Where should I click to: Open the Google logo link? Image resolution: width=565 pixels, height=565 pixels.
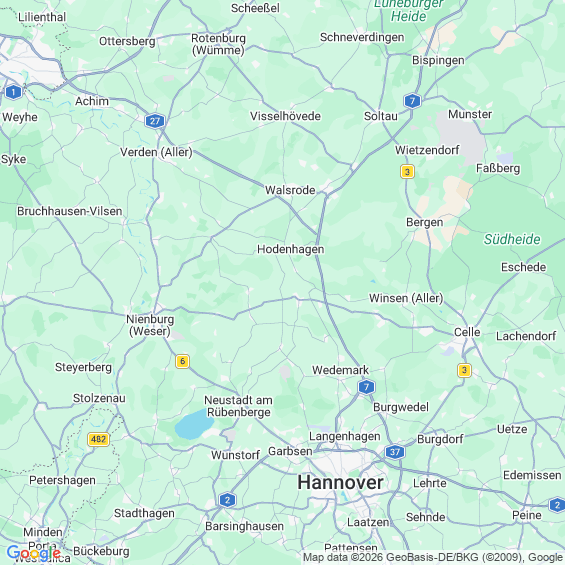click(x=34, y=552)
